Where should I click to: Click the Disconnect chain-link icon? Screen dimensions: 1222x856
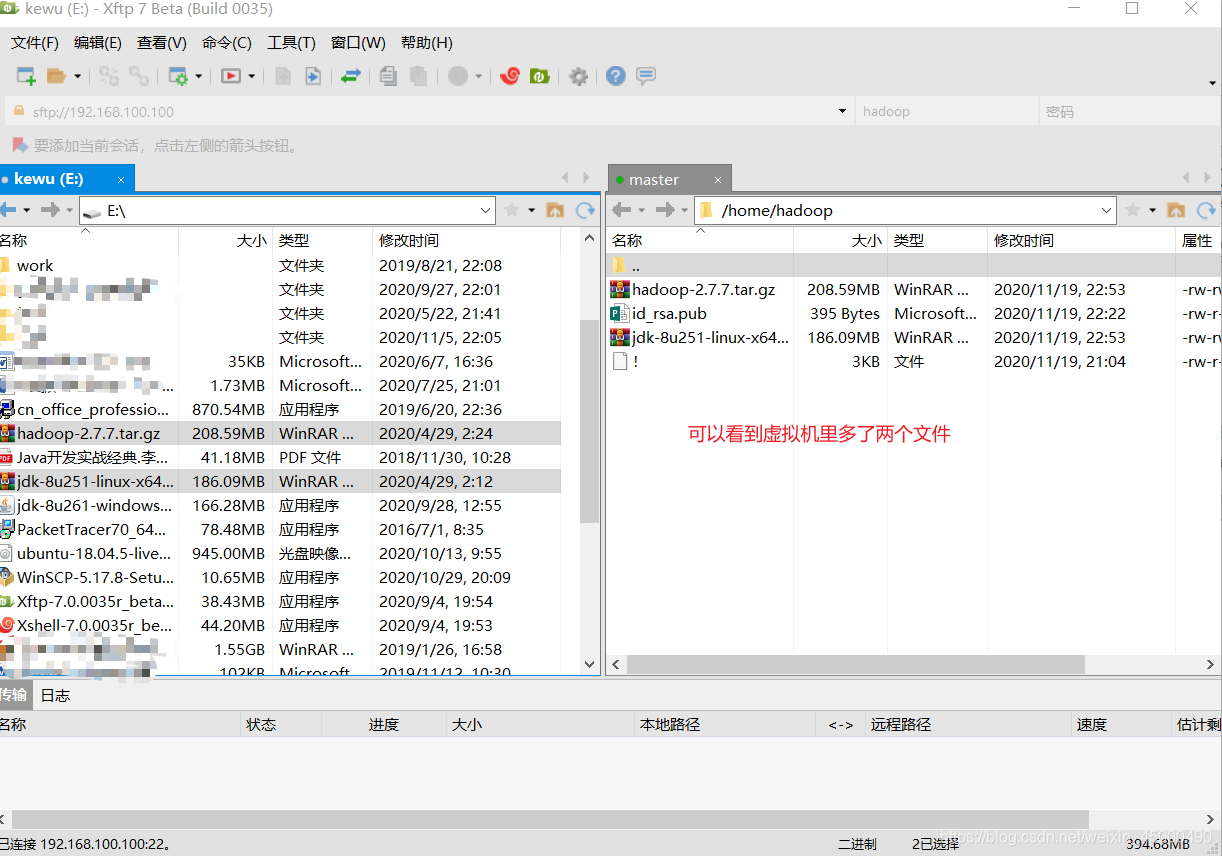(x=139, y=76)
